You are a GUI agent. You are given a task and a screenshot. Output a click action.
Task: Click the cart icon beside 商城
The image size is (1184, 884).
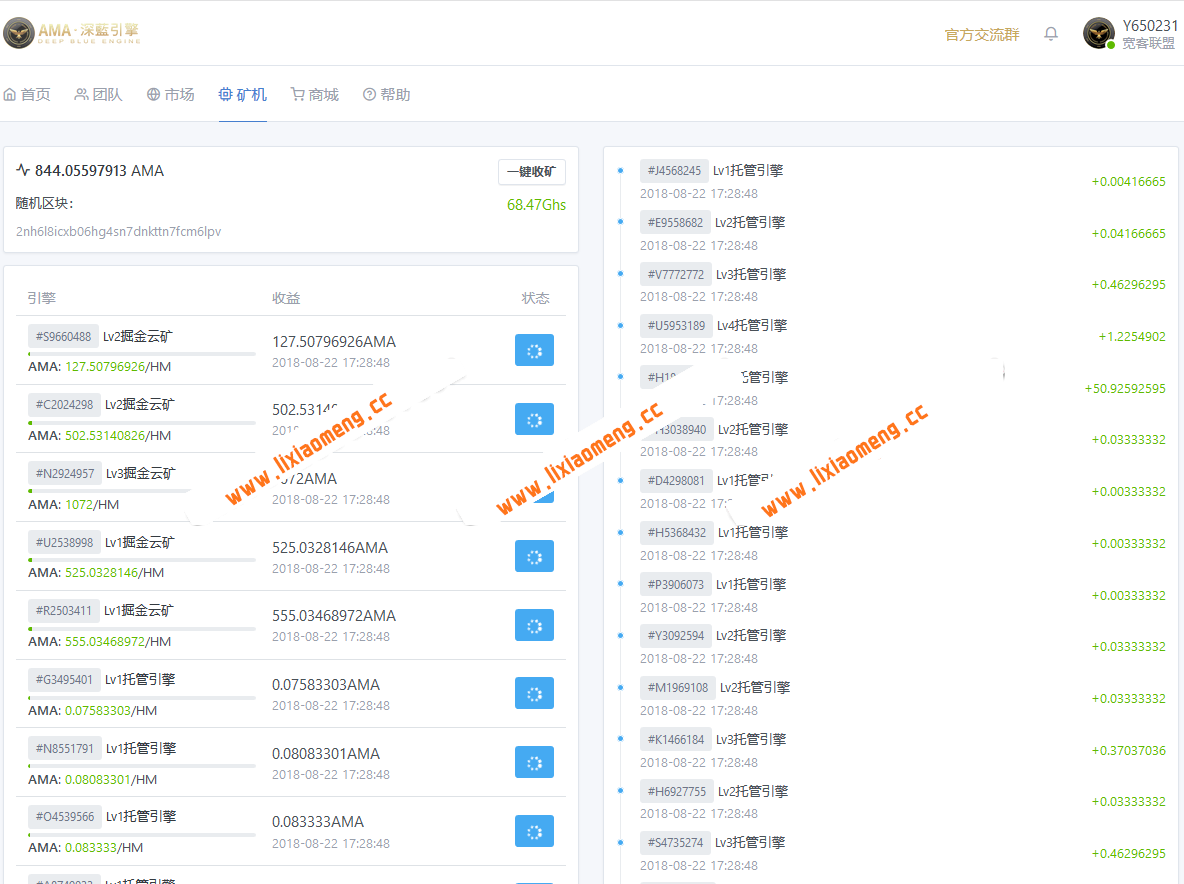coord(296,93)
